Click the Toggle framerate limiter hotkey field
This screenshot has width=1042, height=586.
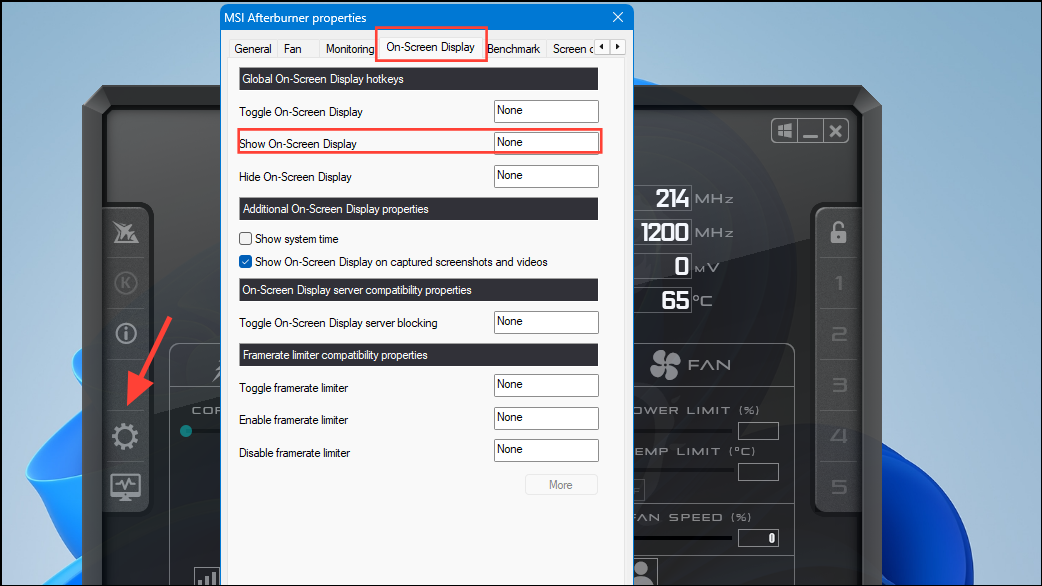(546, 385)
